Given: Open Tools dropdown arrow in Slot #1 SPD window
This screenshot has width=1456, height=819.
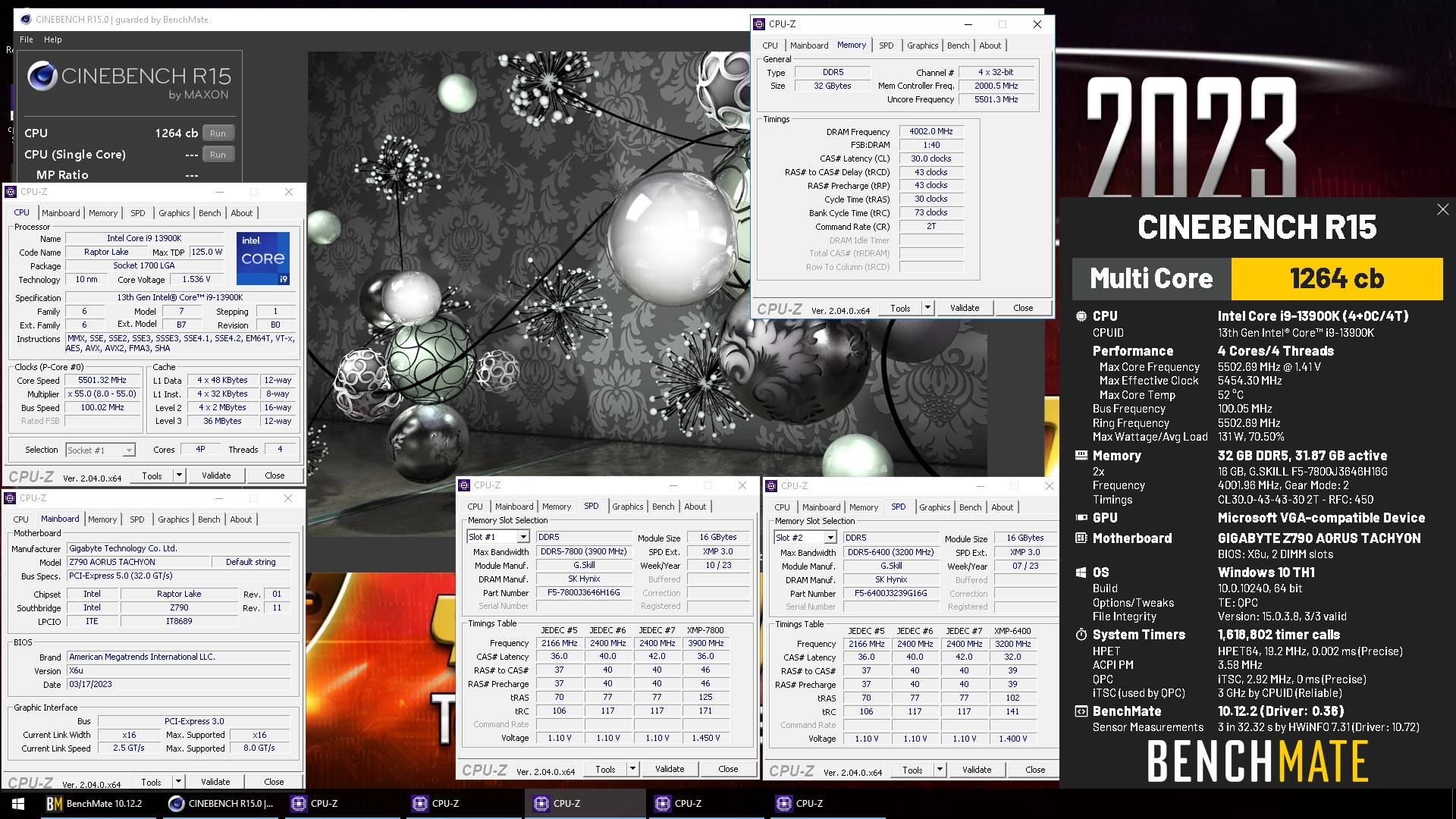Looking at the screenshot, I should [x=632, y=769].
